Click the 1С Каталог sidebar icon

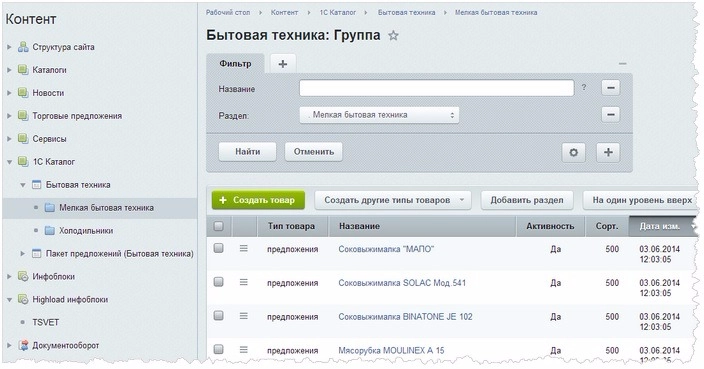point(23,161)
